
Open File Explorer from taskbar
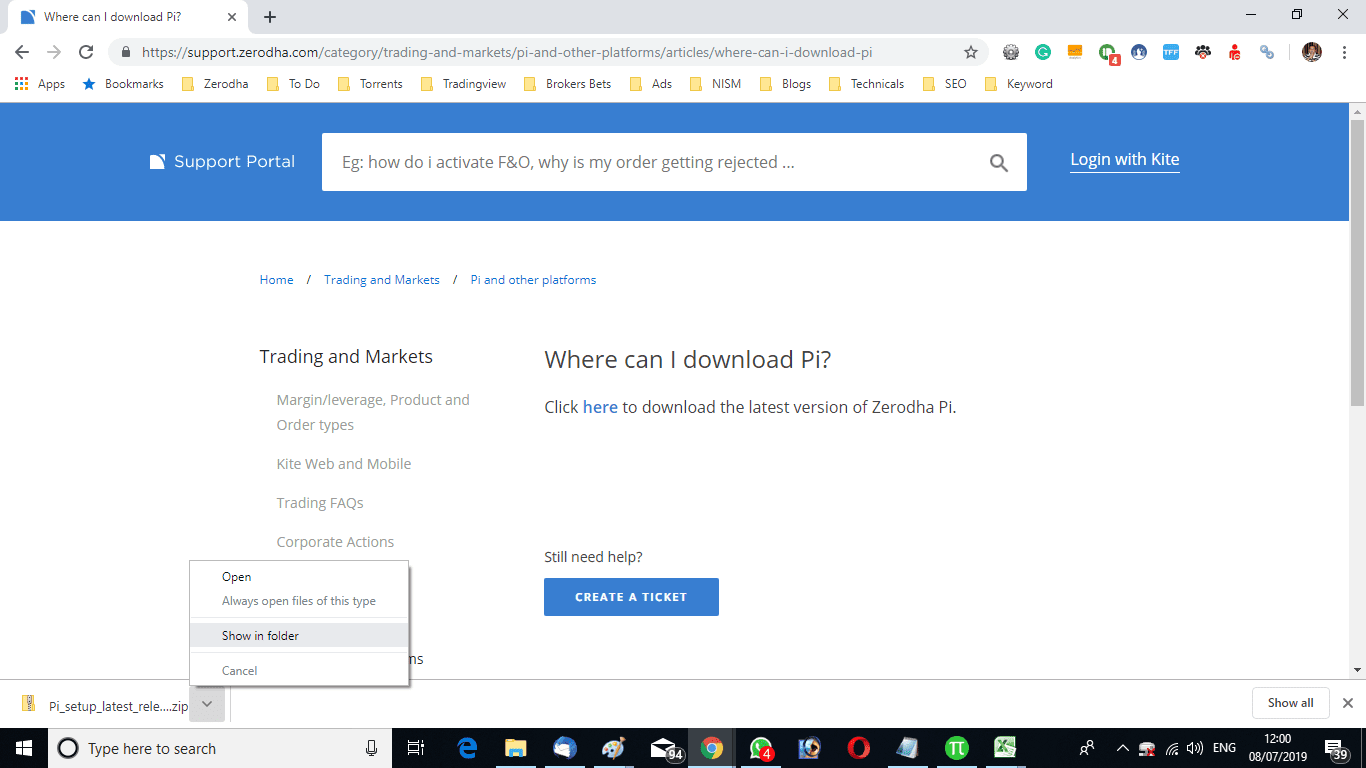click(x=516, y=748)
